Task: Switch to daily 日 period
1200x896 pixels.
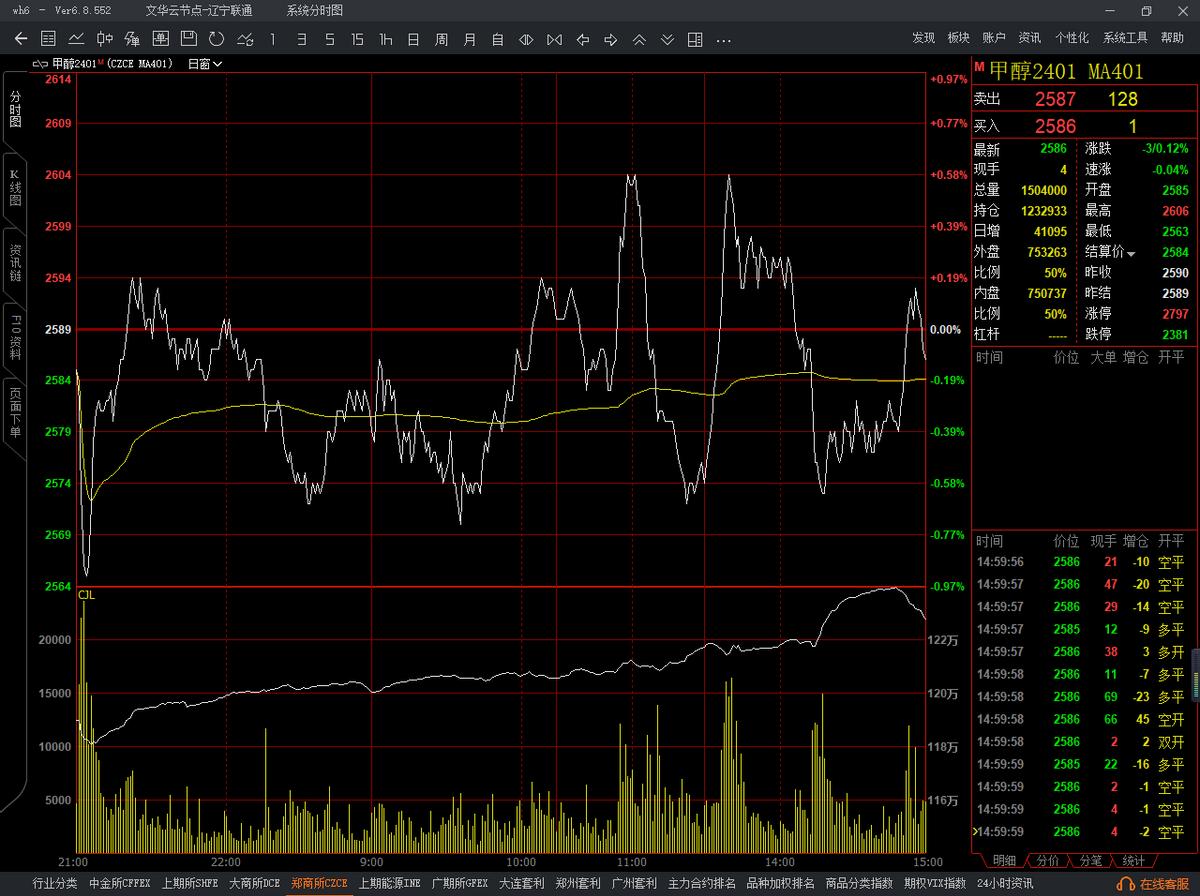Action: [413, 40]
